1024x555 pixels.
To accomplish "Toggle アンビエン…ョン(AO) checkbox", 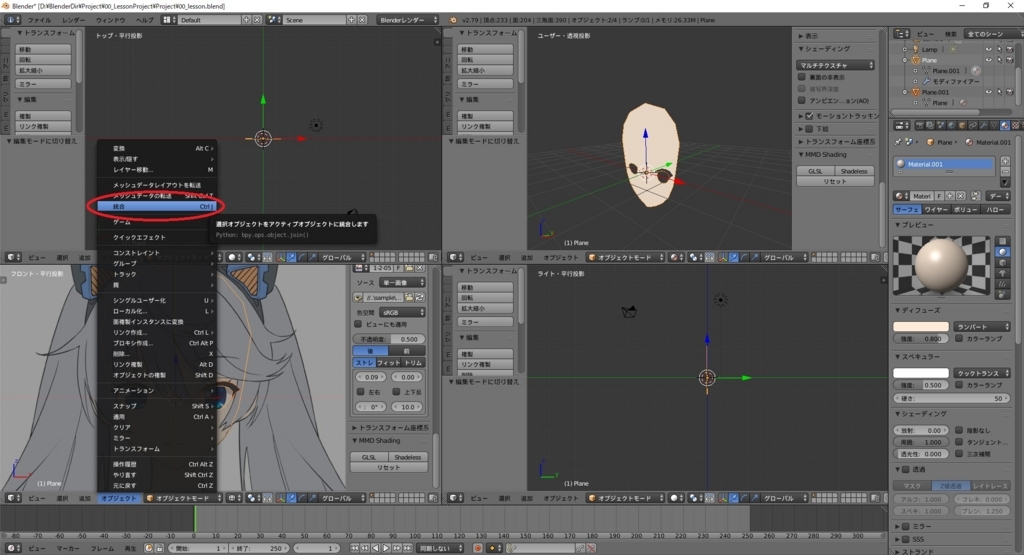I will tap(802, 101).
